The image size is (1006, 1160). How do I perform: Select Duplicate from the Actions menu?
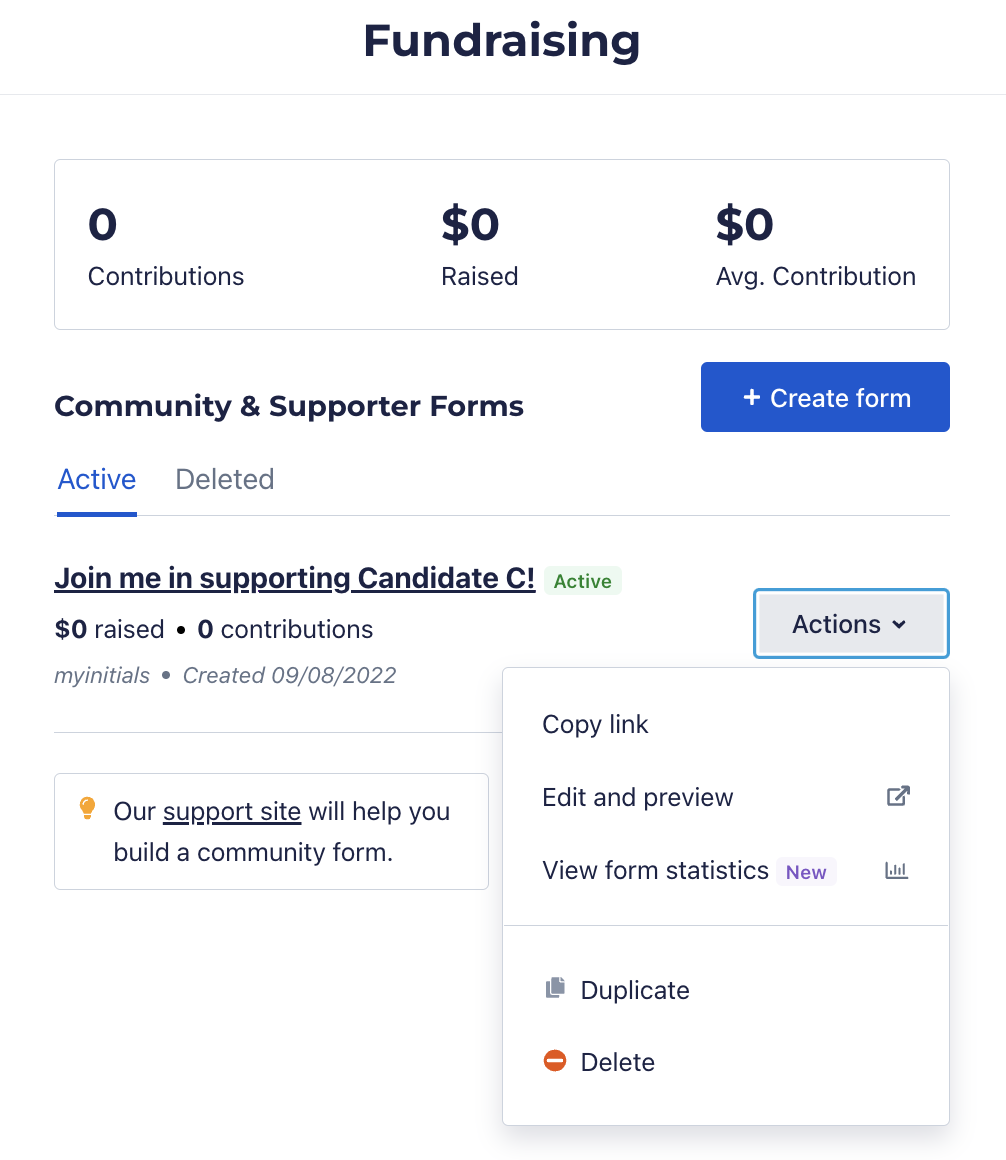pyautogui.click(x=726, y=990)
